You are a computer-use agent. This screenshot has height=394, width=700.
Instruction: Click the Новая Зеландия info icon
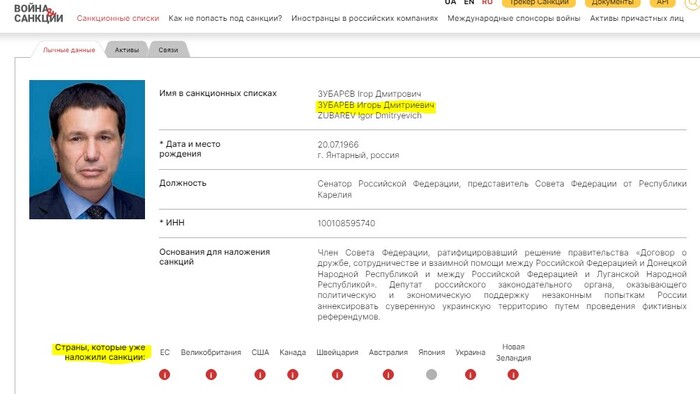[x=513, y=374]
